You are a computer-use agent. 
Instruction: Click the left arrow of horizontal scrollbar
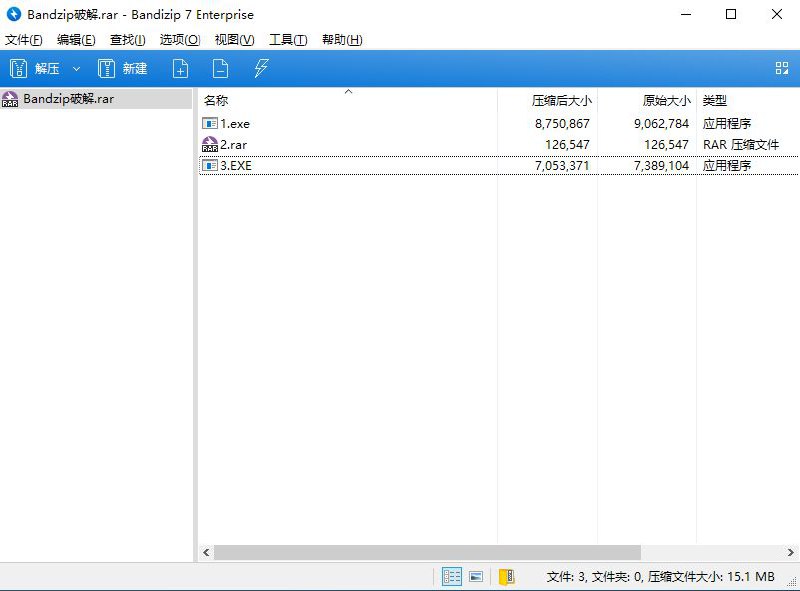tap(206, 552)
